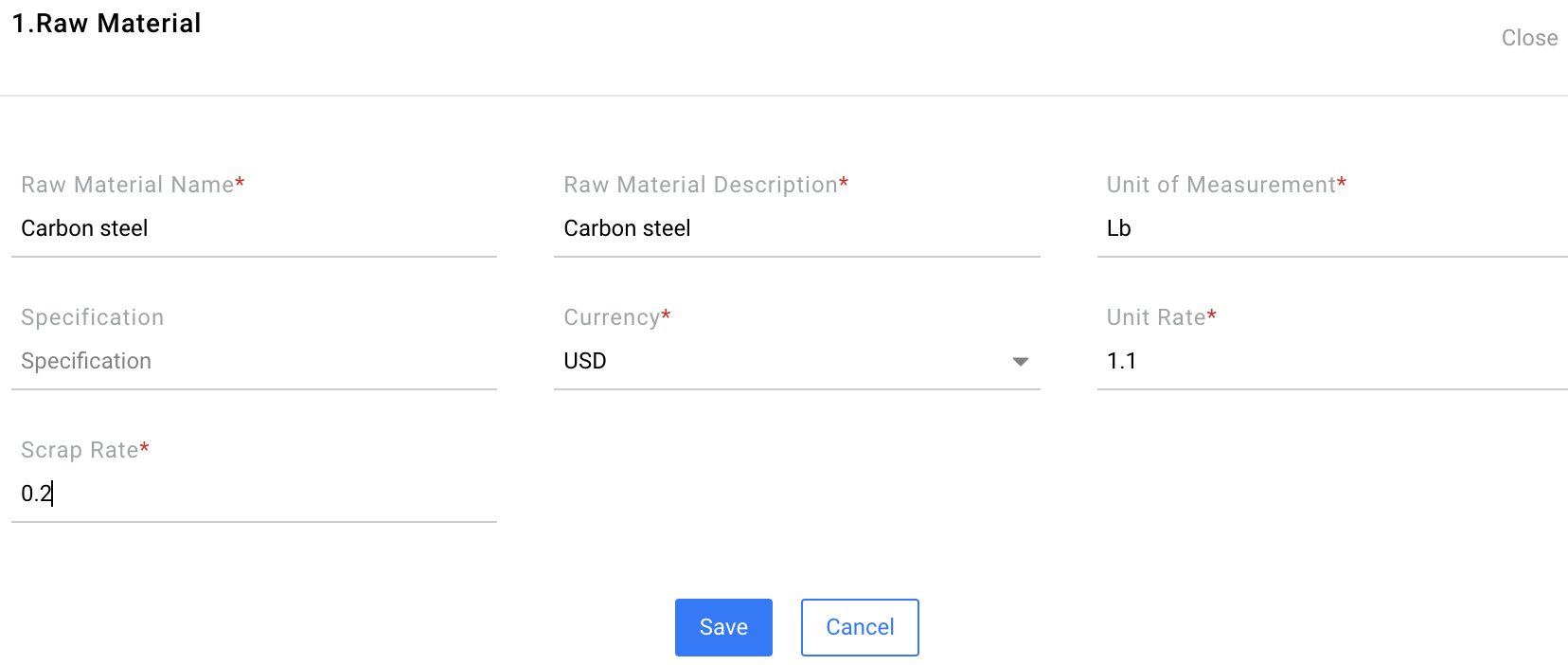The image size is (1568, 665).
Task: Click the Unit of Measurement label
Action: (1221, 185)
